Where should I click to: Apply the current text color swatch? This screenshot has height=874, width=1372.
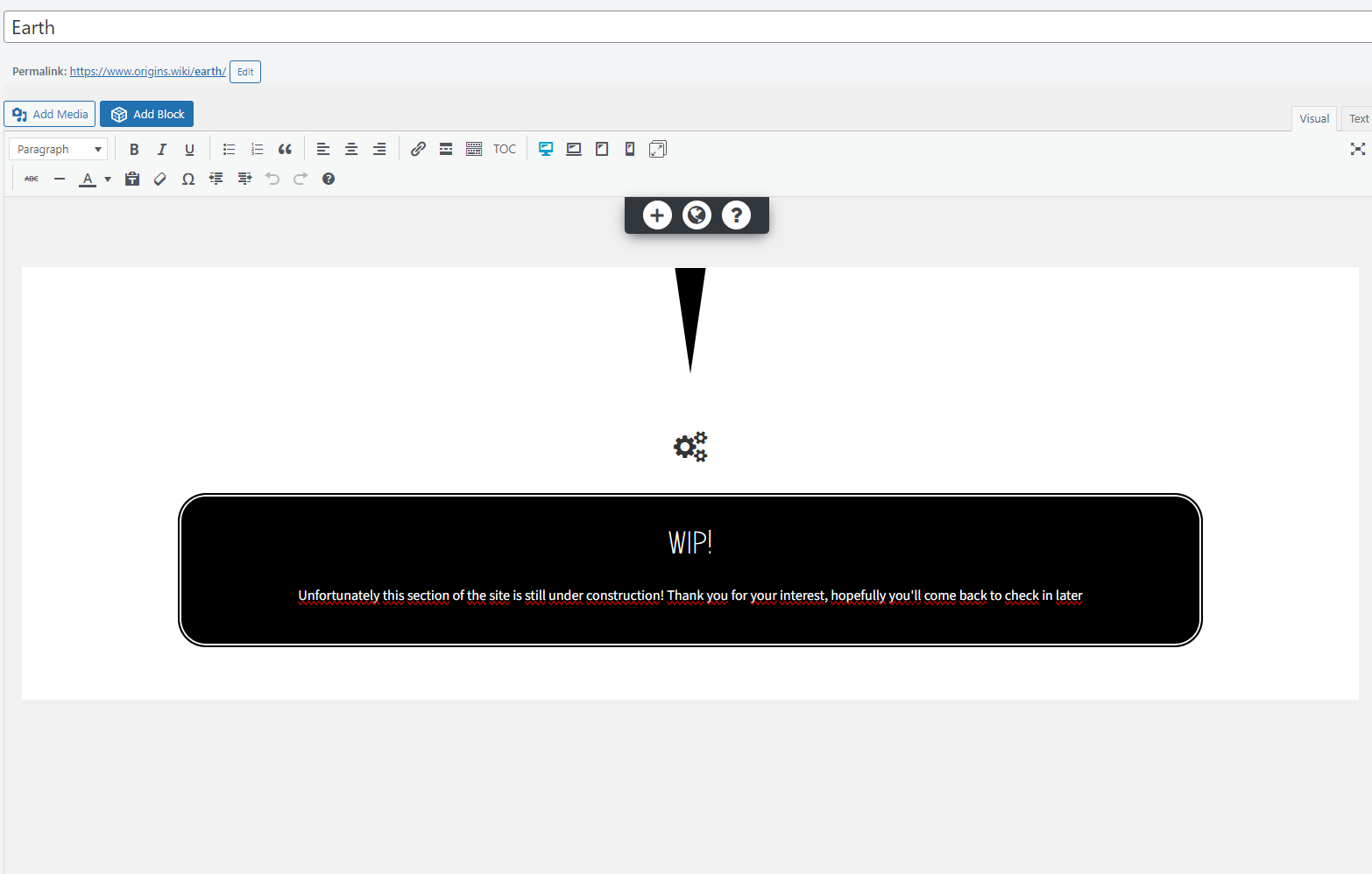88,180
